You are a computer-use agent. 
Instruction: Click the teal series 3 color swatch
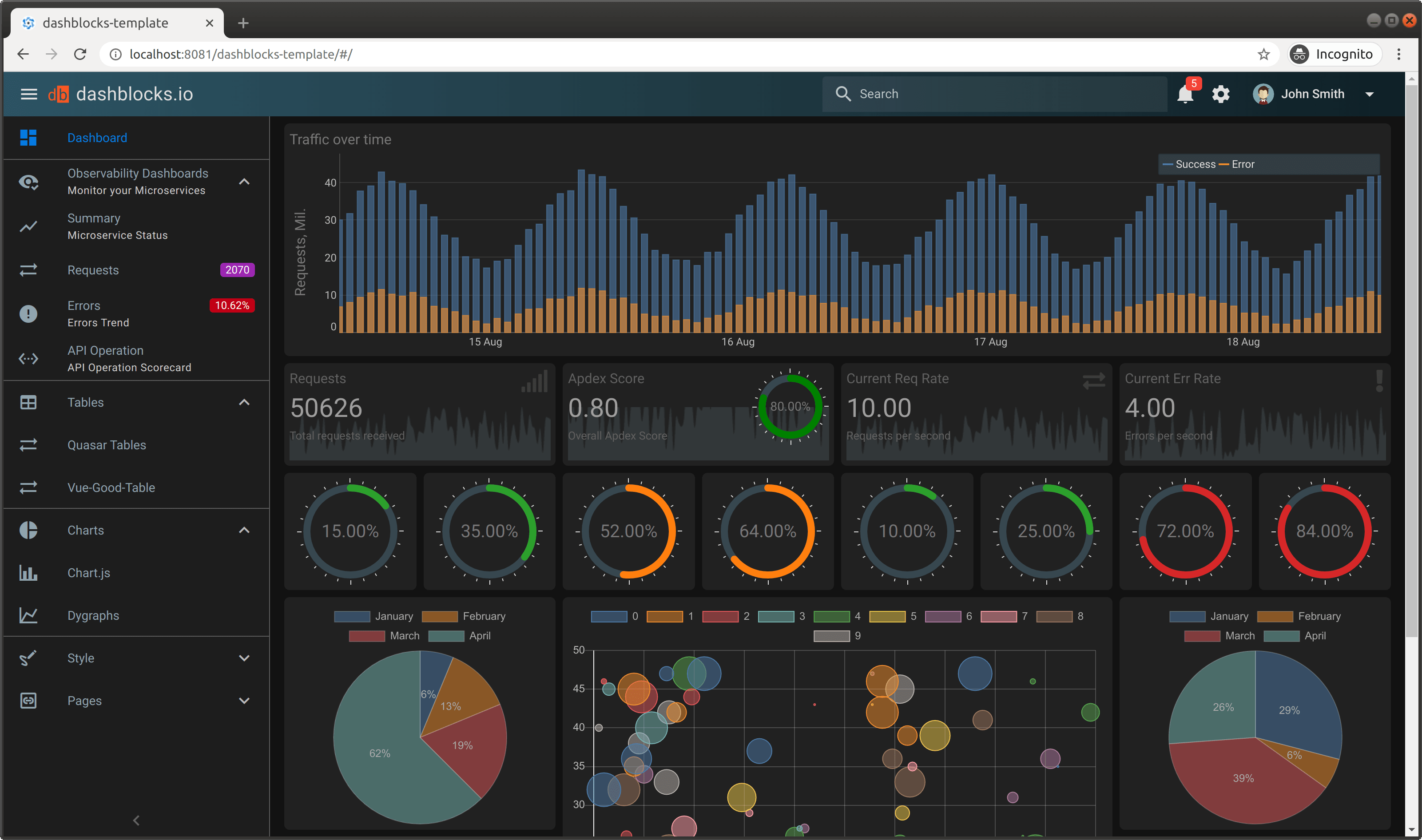coord(777,616)
